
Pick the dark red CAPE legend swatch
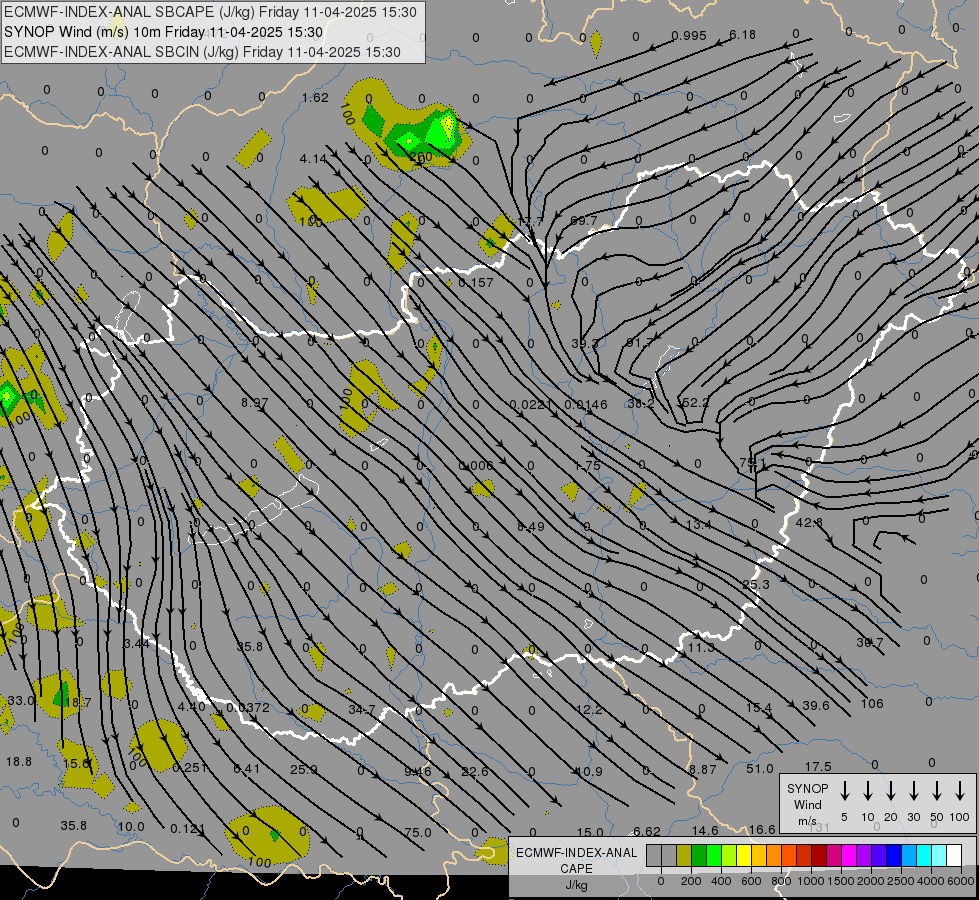point(819,856)
